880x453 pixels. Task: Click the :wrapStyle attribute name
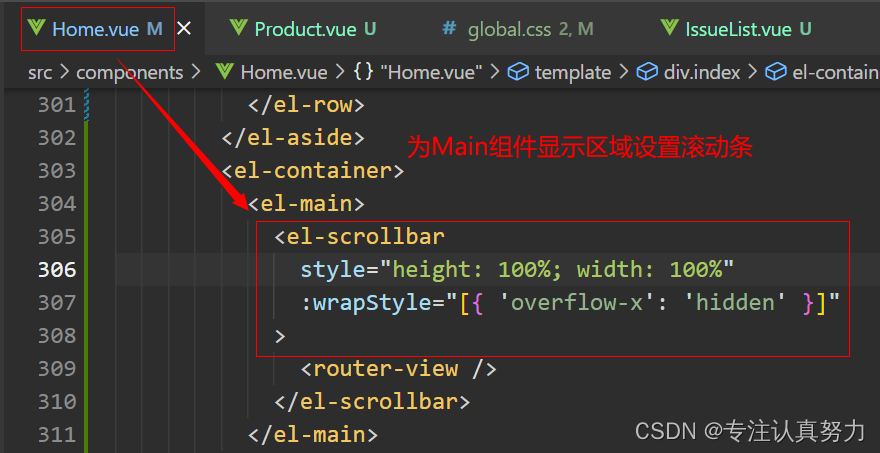(x=365, y=303)
